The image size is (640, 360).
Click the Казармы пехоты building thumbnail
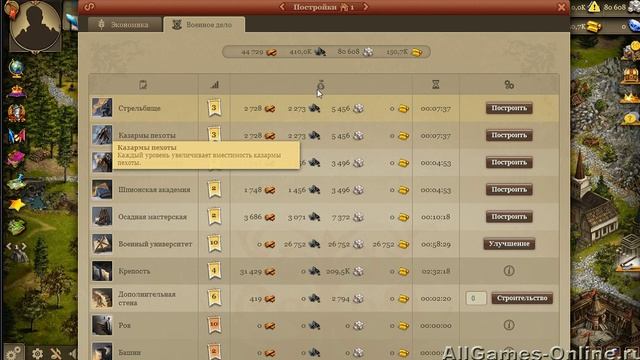click(x=102, y=135)
